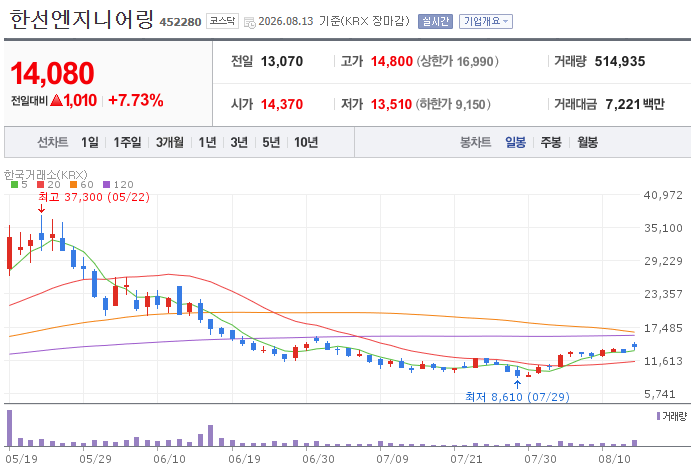The width and height of the screenshot is (691, 467).
Task: Click the stock code 452280
Action: tap(180, 22)
